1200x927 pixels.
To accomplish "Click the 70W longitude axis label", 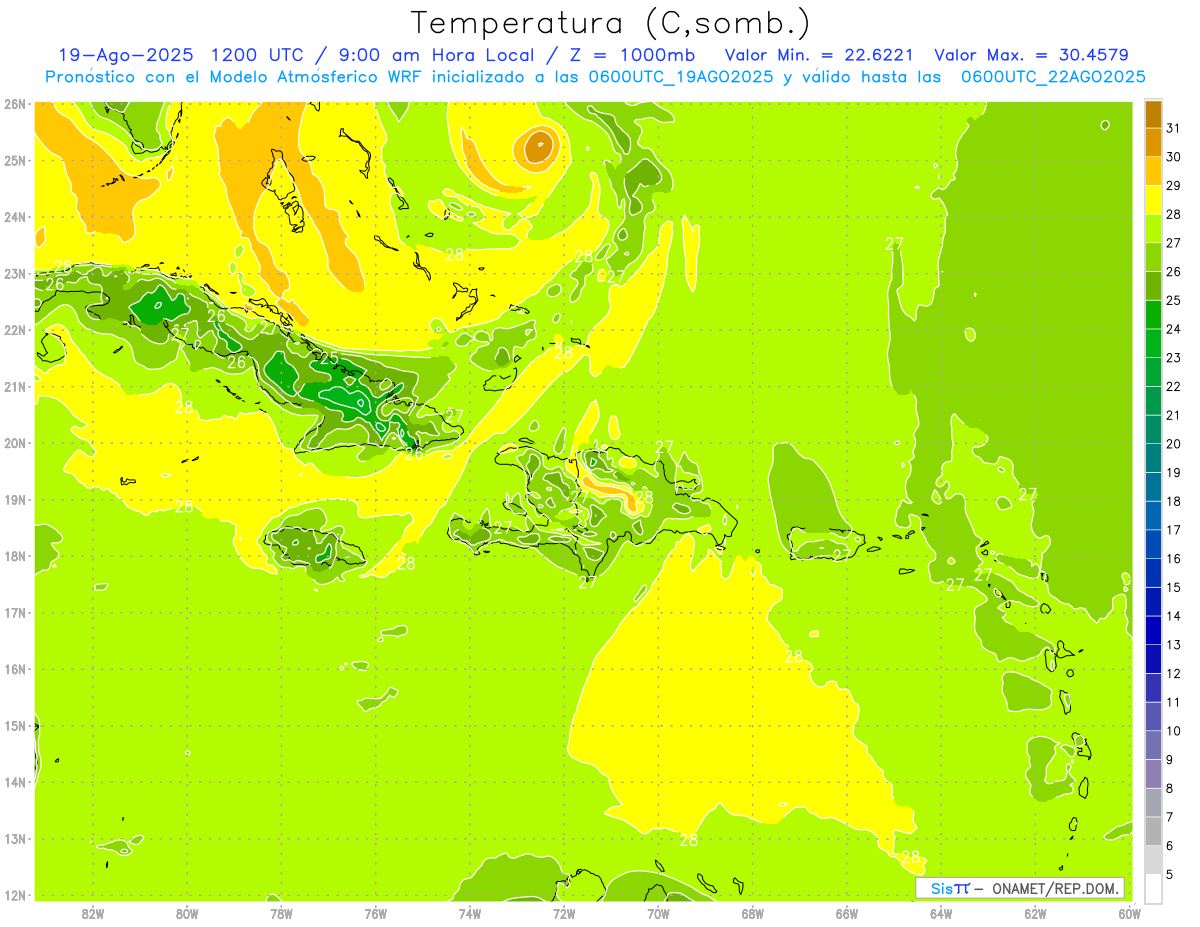I will pyautogui.click(x=658, y=913).
